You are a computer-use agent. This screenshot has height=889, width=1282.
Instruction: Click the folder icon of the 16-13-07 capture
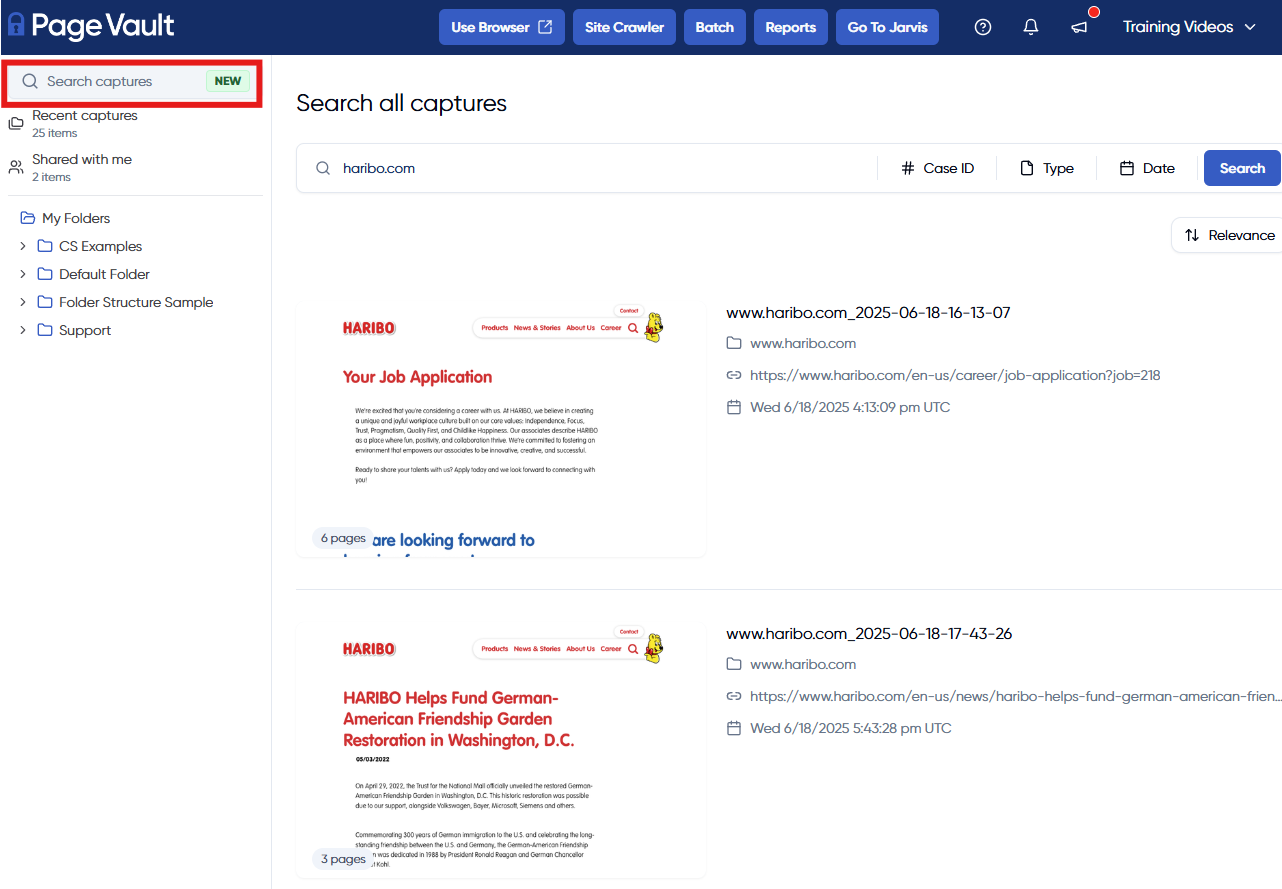[734, 343]
